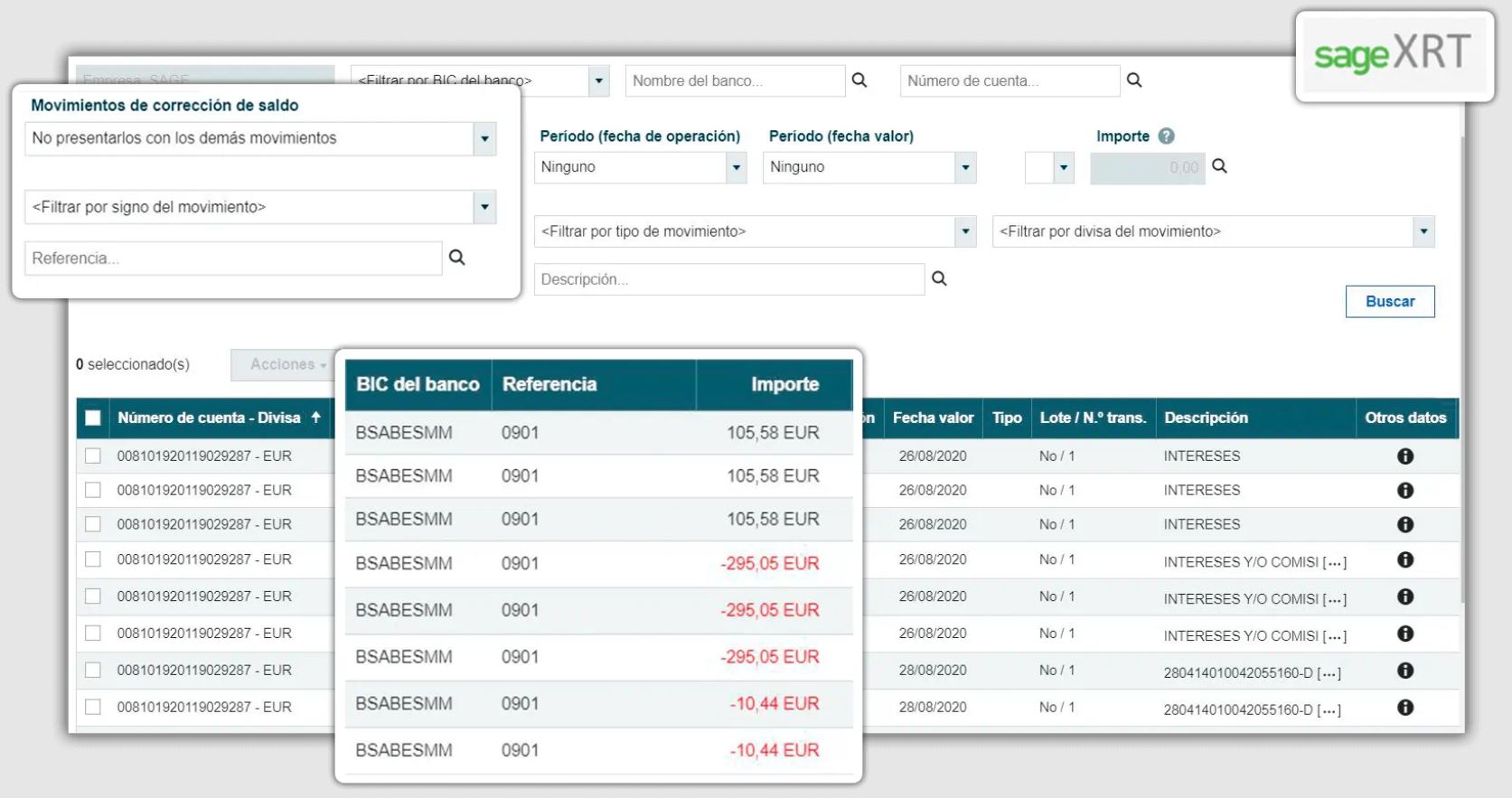
Task: Click the first -295,05 EUR amount cell
Action: 770,563
